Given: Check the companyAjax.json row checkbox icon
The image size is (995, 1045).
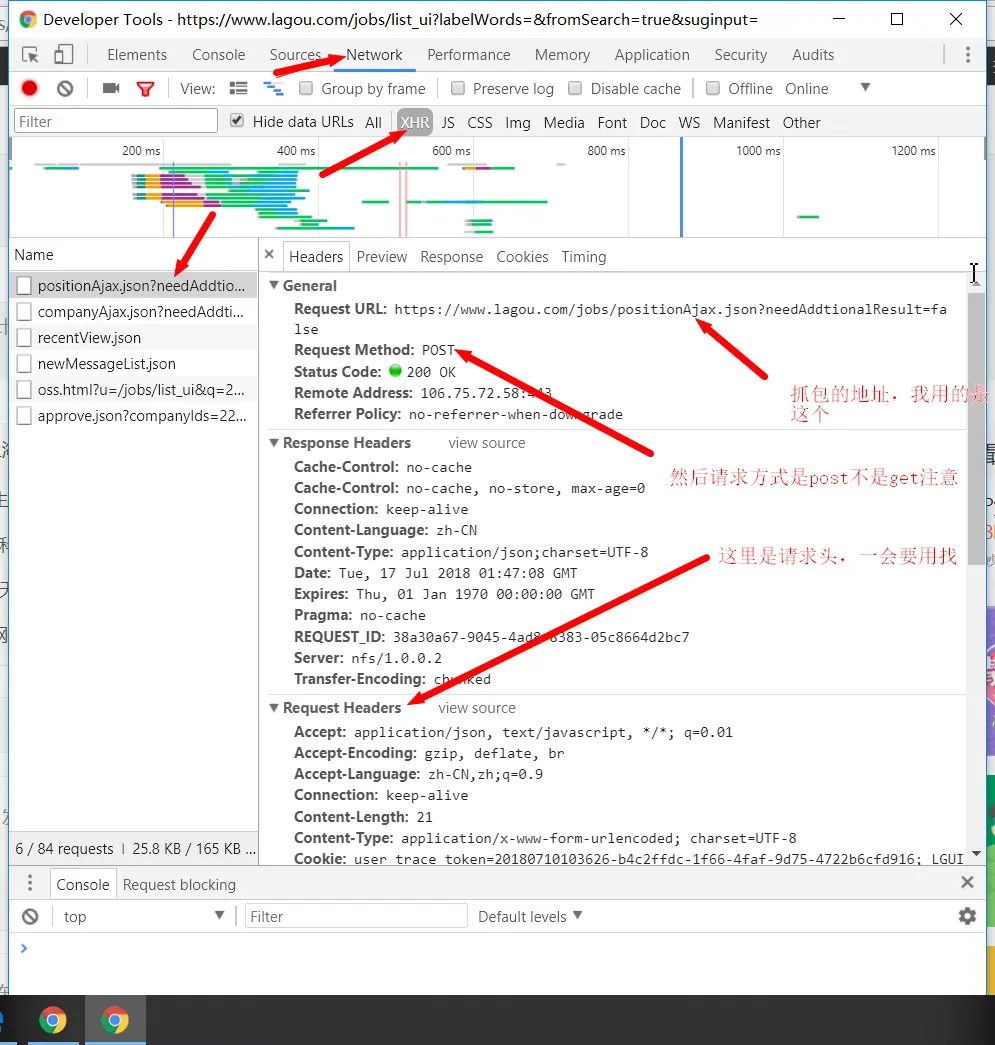Looking at the screenshot, I should (24, 311).
